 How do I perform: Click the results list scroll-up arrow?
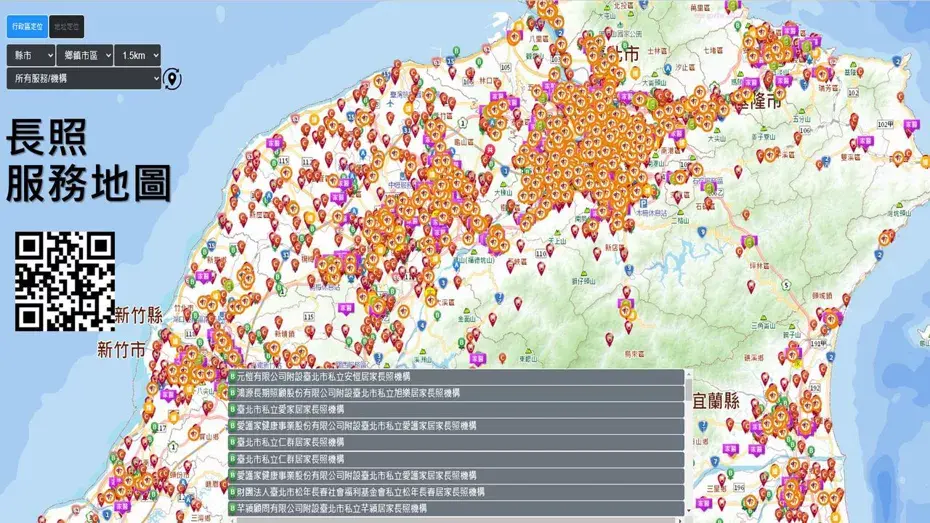[689, 374]
